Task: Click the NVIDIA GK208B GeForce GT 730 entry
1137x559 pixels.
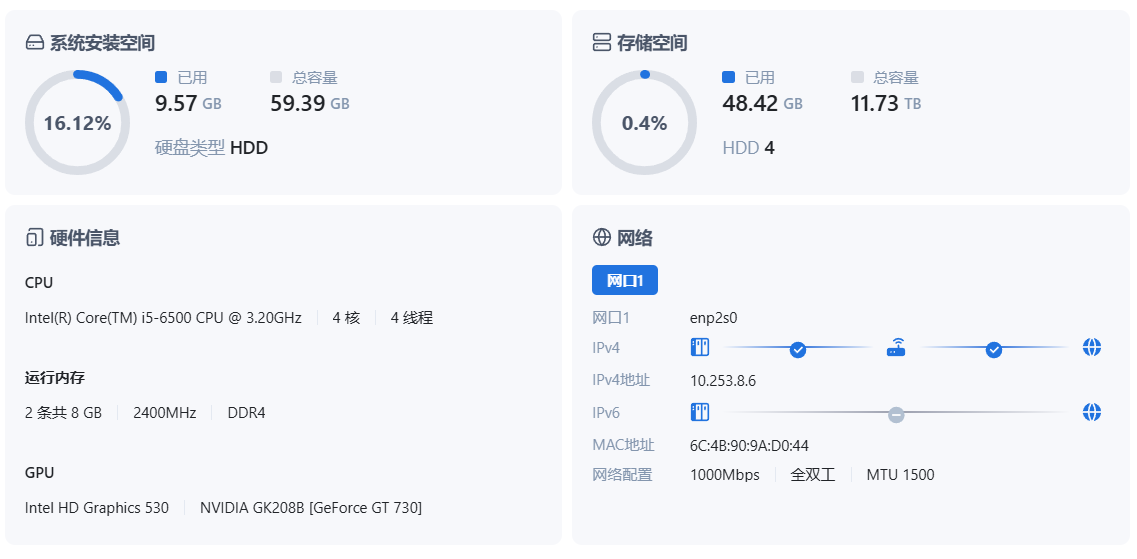Action: point(310,508)
